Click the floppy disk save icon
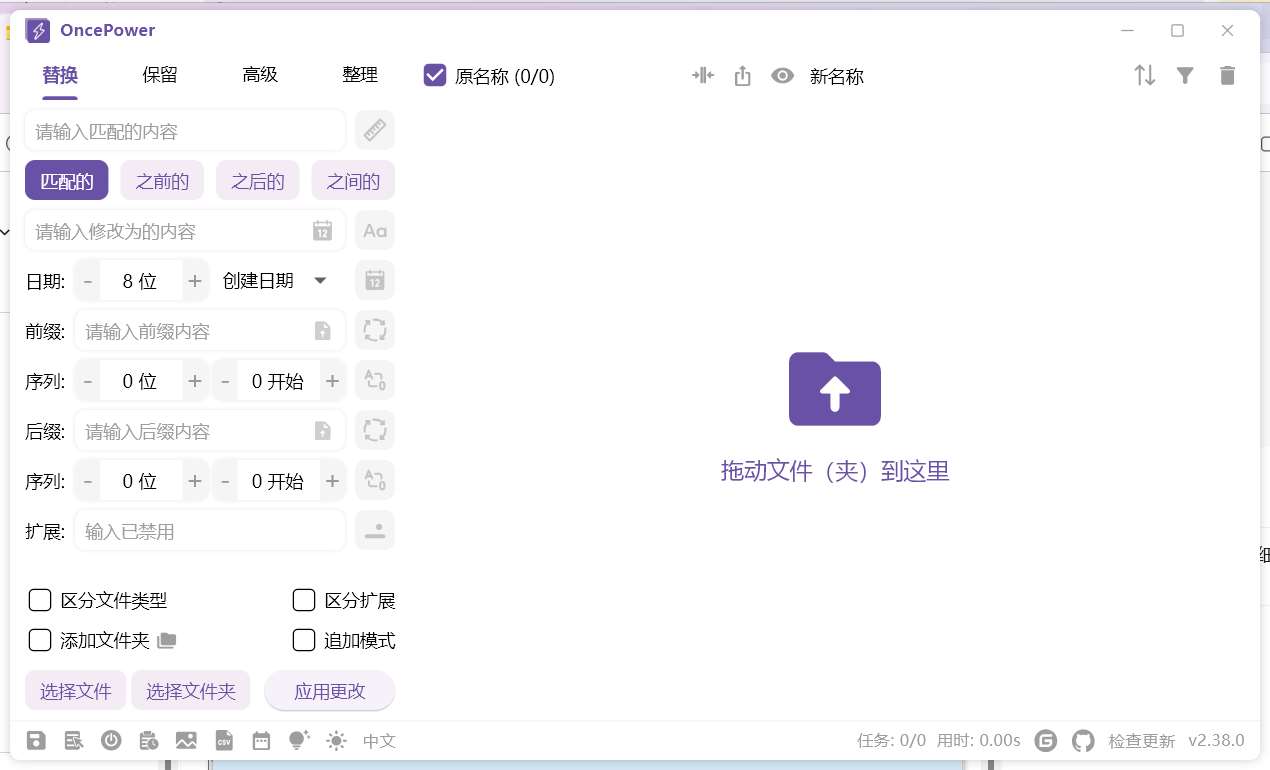This screenshot has width=1270, height=770. point(36,741)
